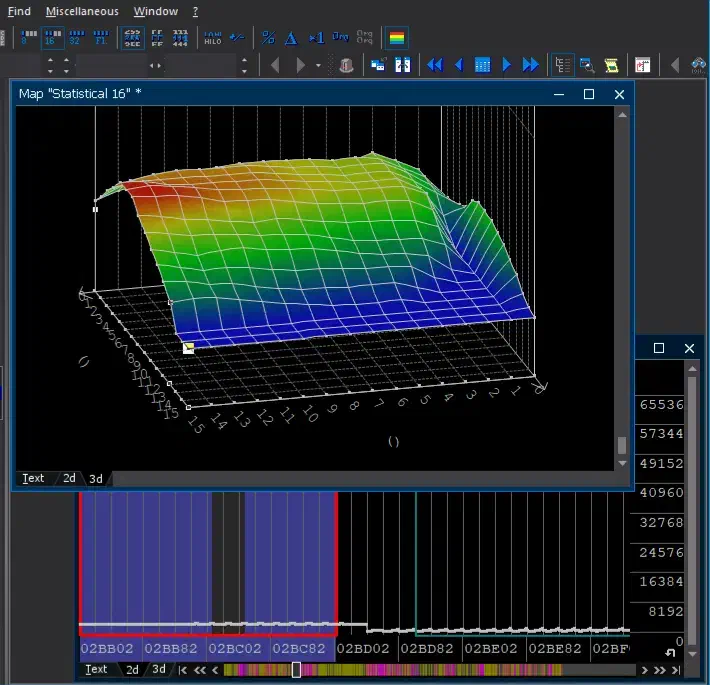Click the linked windows icon
Image resolution: width=710 pixels, height=685 pixels.
tap(378, 65)
